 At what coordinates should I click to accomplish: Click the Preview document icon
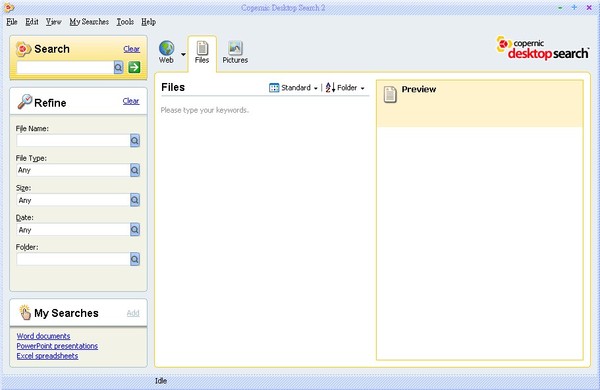[x=390, y=94]
